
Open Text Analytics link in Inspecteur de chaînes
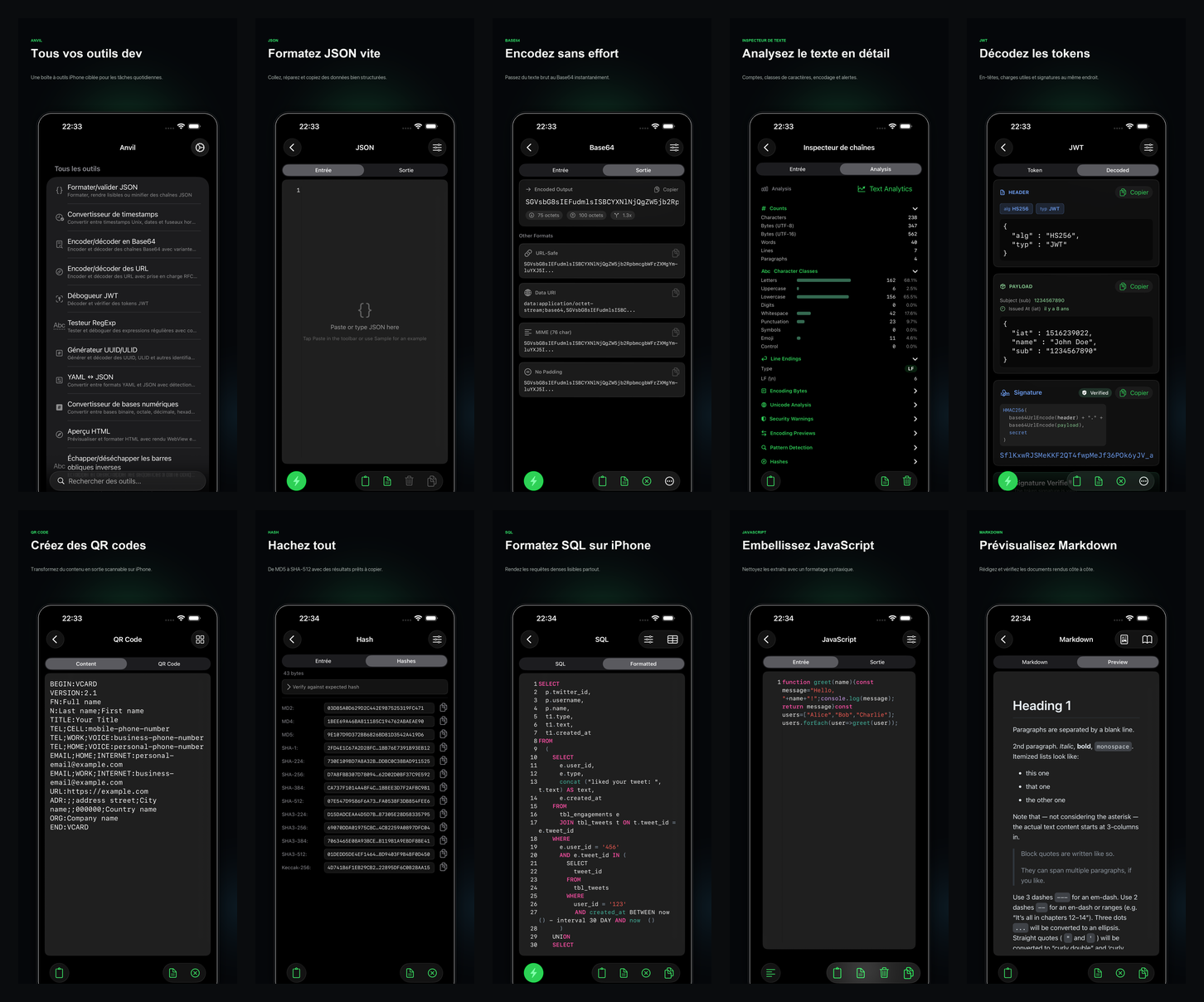click(885, 189)
